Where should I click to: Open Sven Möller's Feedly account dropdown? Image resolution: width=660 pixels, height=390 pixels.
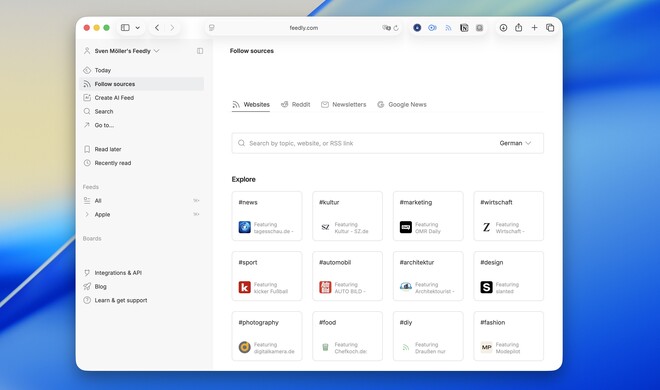point(122,51)
